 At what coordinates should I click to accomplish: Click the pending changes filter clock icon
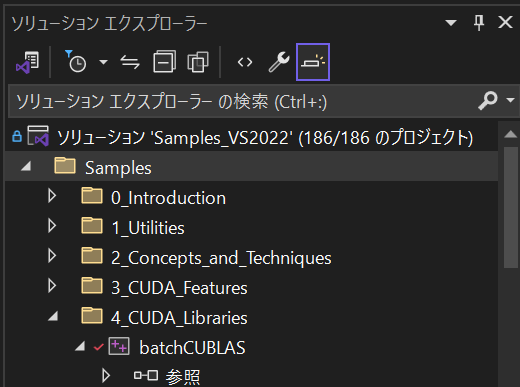click(x=76, y=62)
